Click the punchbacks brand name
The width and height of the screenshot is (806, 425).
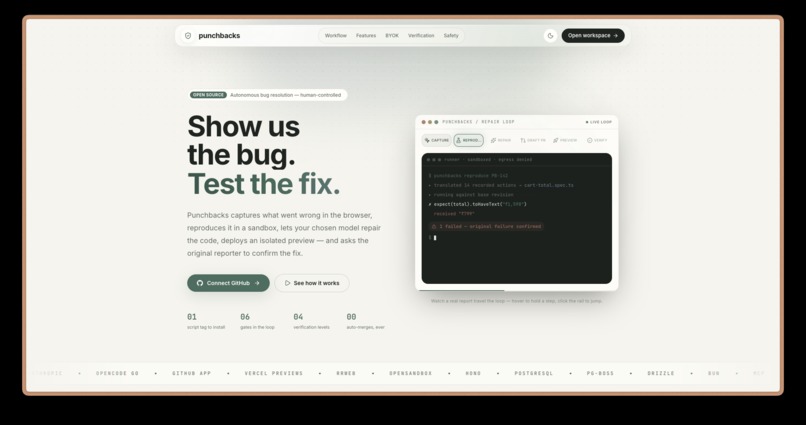(x=219, y=36)
